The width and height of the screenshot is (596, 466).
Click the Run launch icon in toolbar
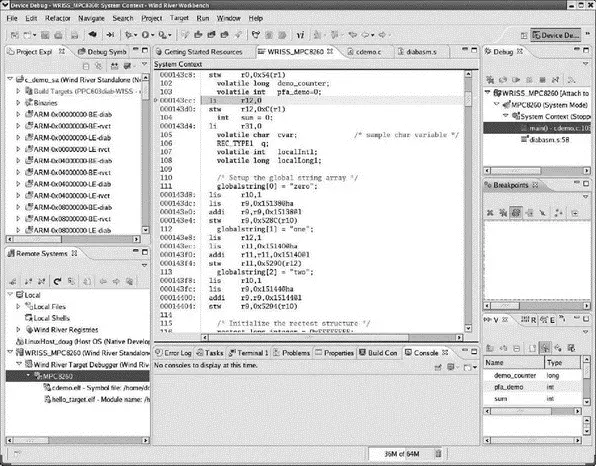[x=146, y=35]
